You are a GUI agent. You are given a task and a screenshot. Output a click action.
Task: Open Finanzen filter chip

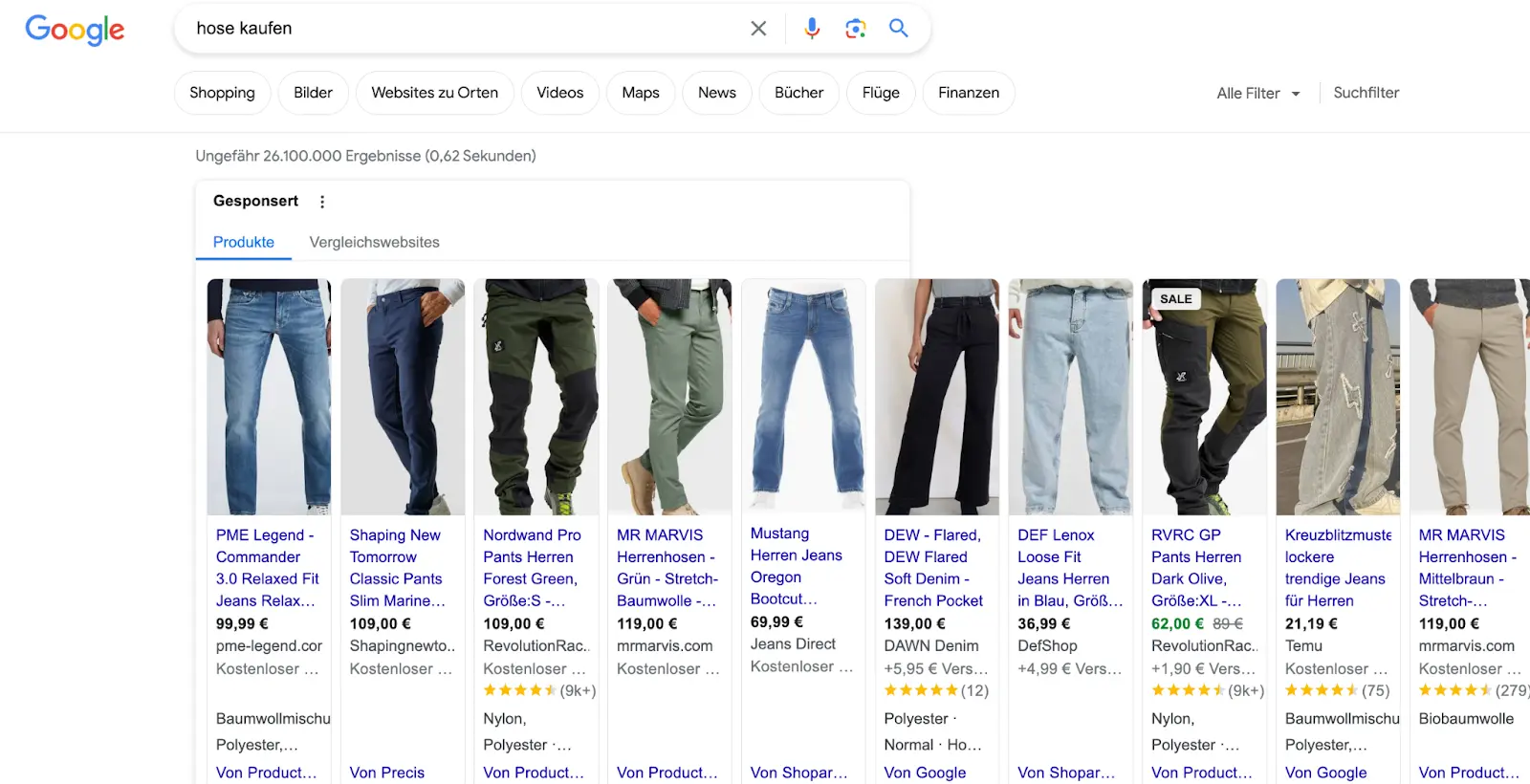point(969,93)
